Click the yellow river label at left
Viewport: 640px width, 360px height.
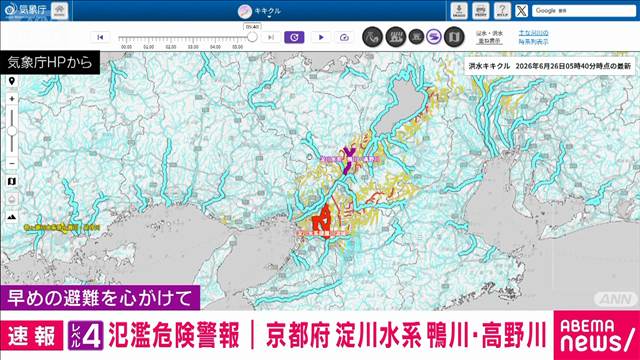[61, 227]
